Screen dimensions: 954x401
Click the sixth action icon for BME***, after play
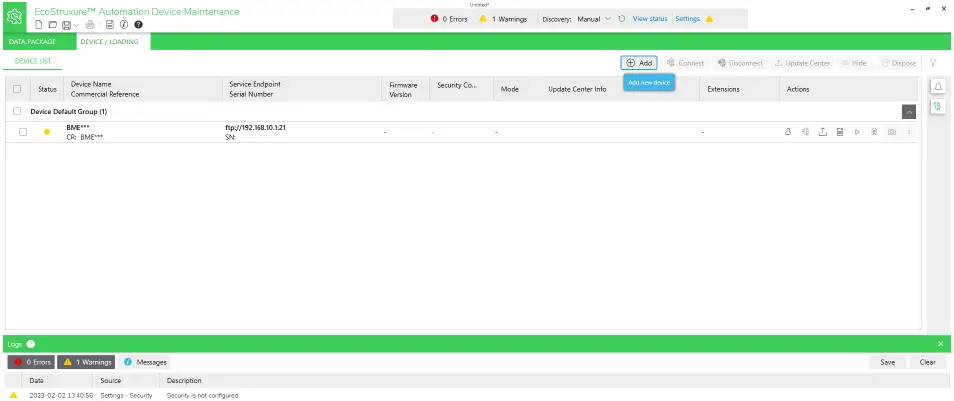tap(874, 131)
